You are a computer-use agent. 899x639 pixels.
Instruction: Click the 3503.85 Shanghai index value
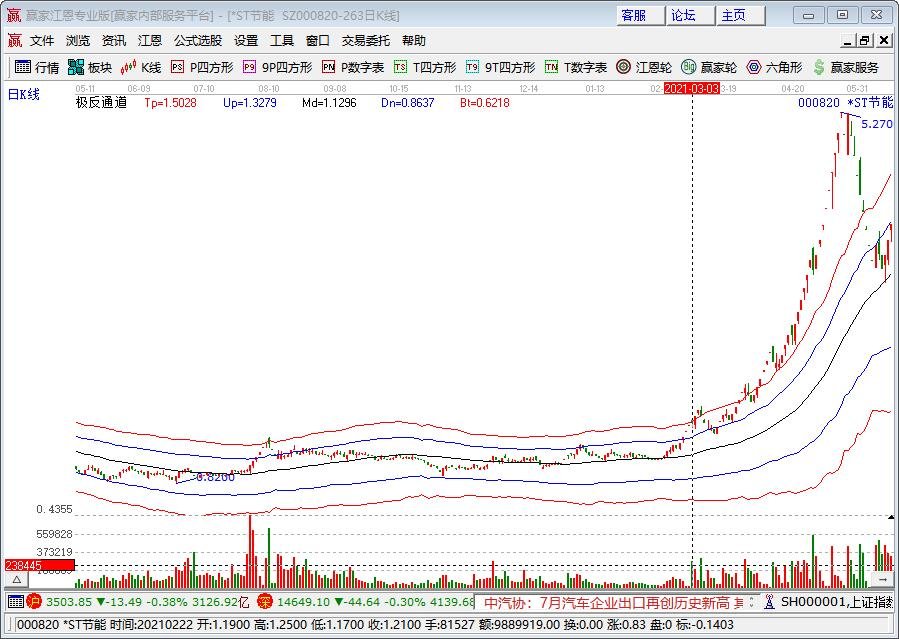(69, 602)
